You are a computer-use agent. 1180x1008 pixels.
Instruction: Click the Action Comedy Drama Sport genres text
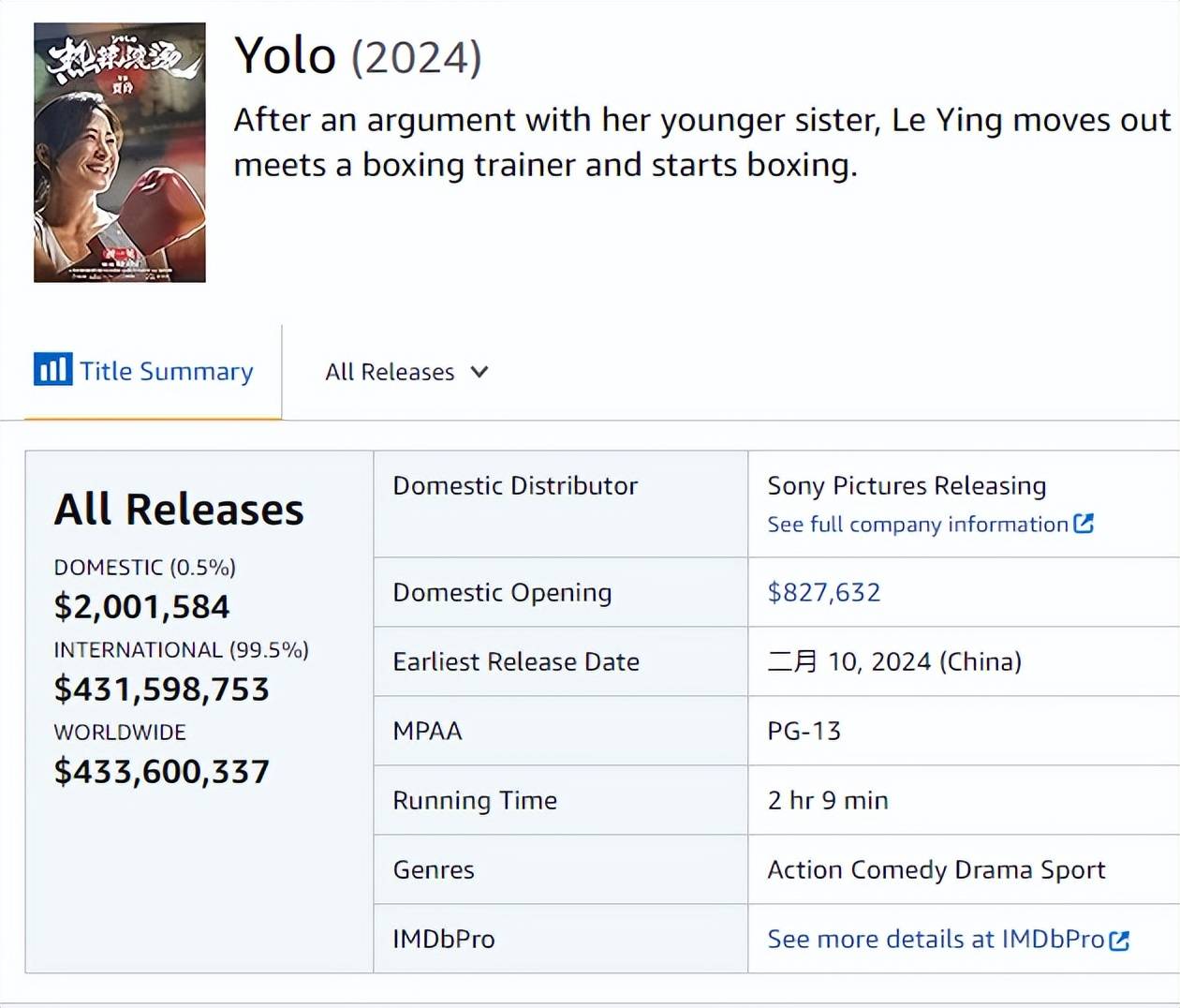pyautogui.click(x=937, y=869)
